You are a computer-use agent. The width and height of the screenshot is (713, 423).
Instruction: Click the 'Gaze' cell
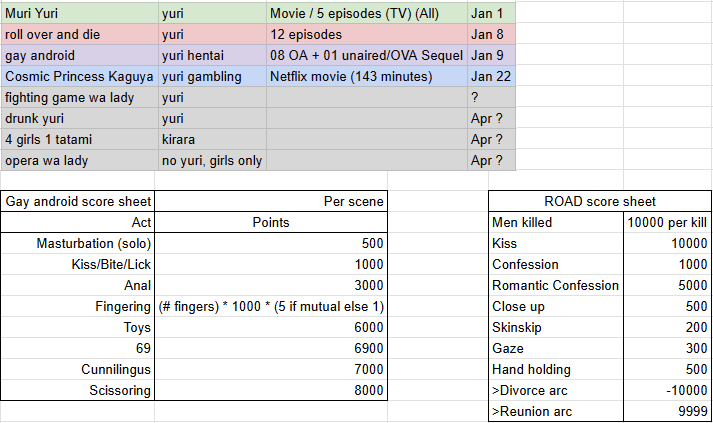point(556,348)
